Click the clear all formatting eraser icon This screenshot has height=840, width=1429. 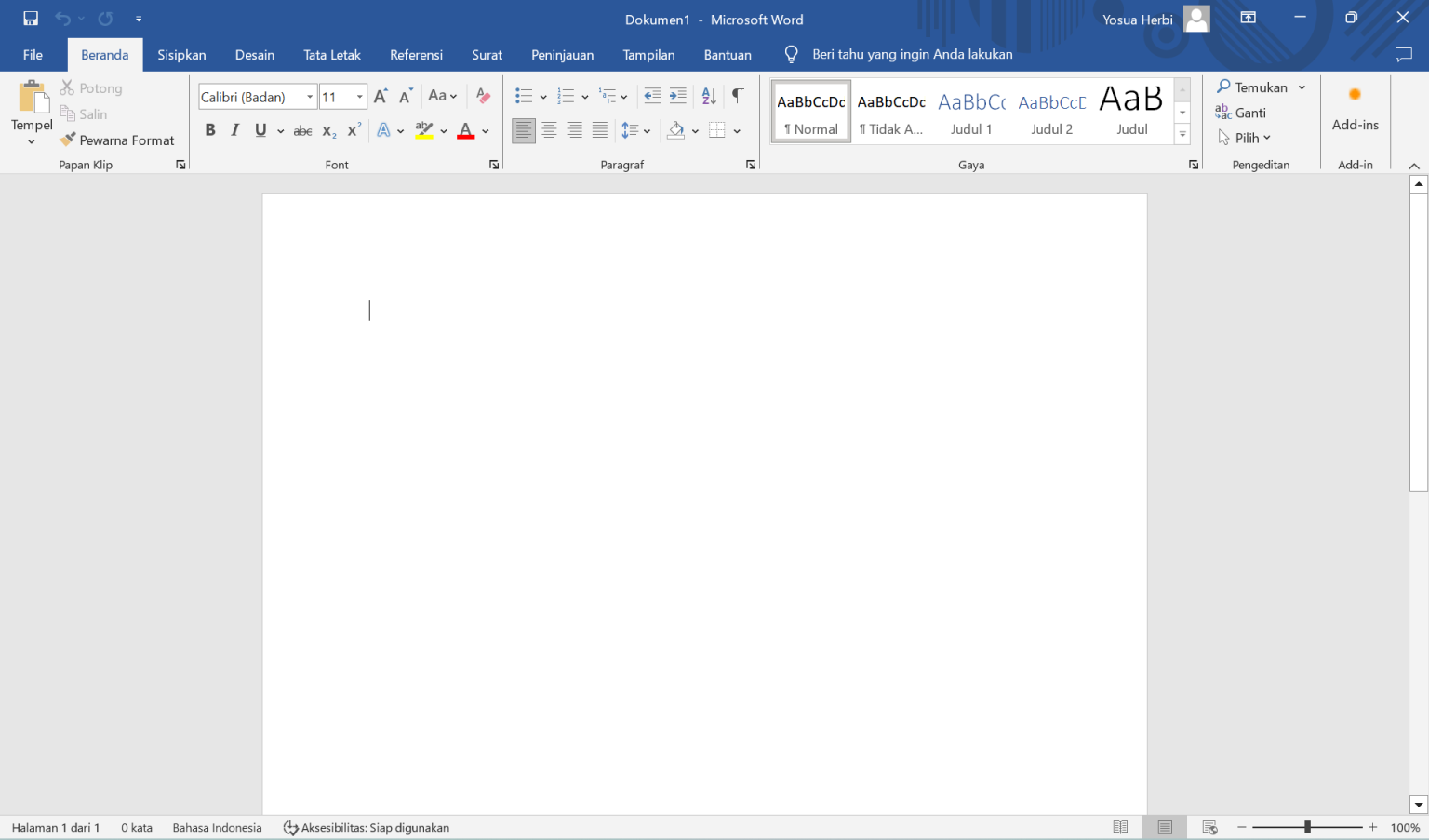point(483,96)
